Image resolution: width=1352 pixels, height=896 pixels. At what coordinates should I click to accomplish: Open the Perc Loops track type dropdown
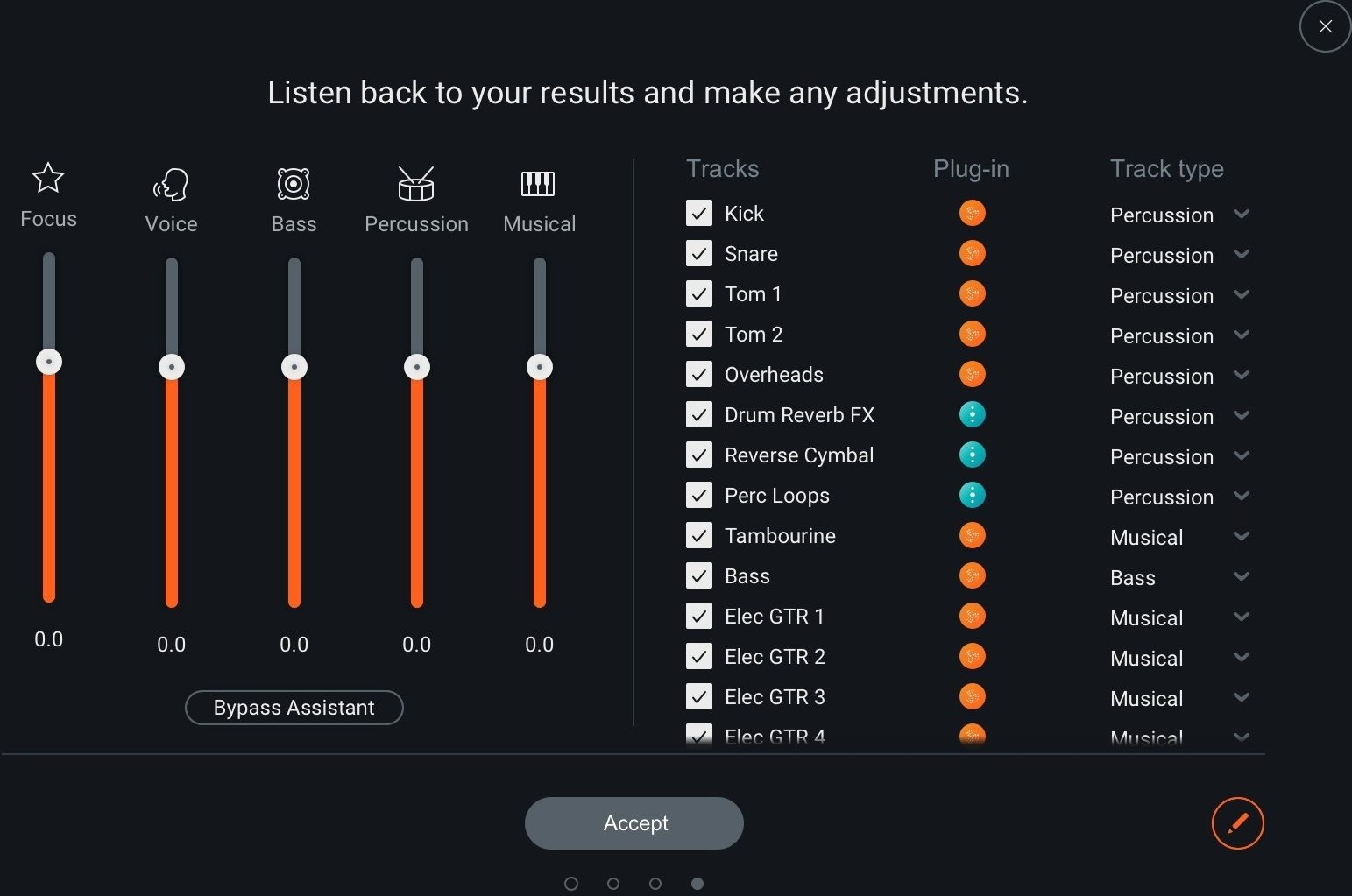(x=1179, y=497)
